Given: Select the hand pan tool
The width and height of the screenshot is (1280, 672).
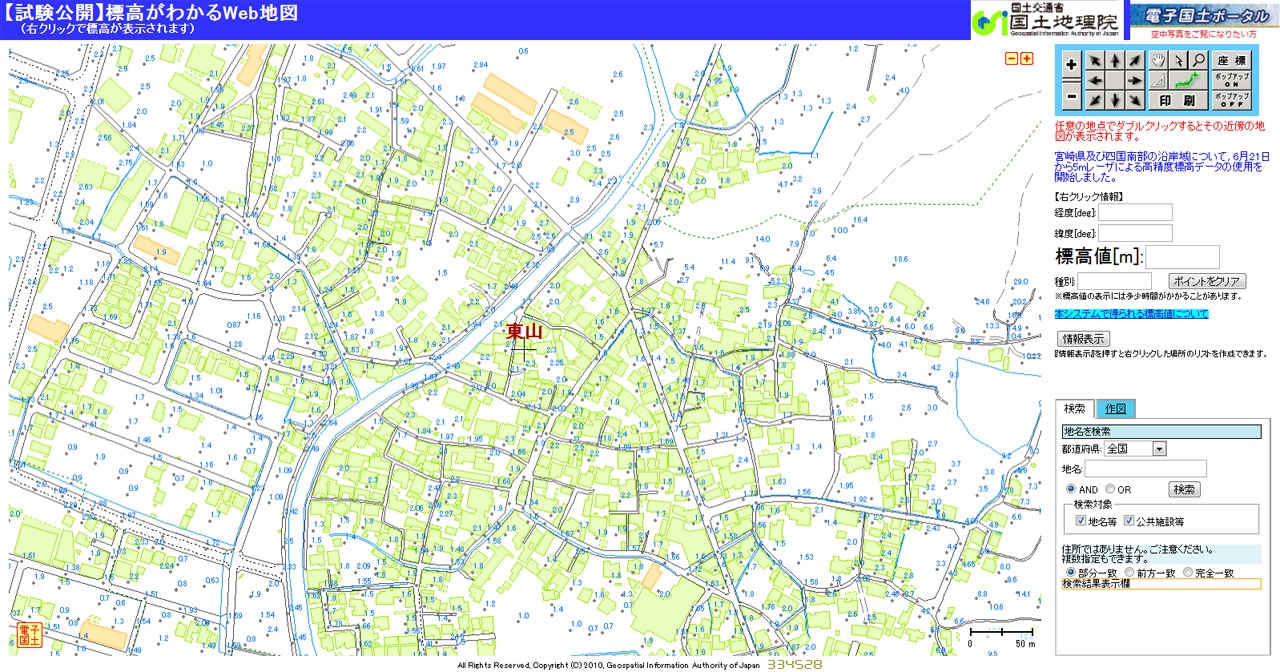Looking at the screenshot, I should click(1157, 61).
